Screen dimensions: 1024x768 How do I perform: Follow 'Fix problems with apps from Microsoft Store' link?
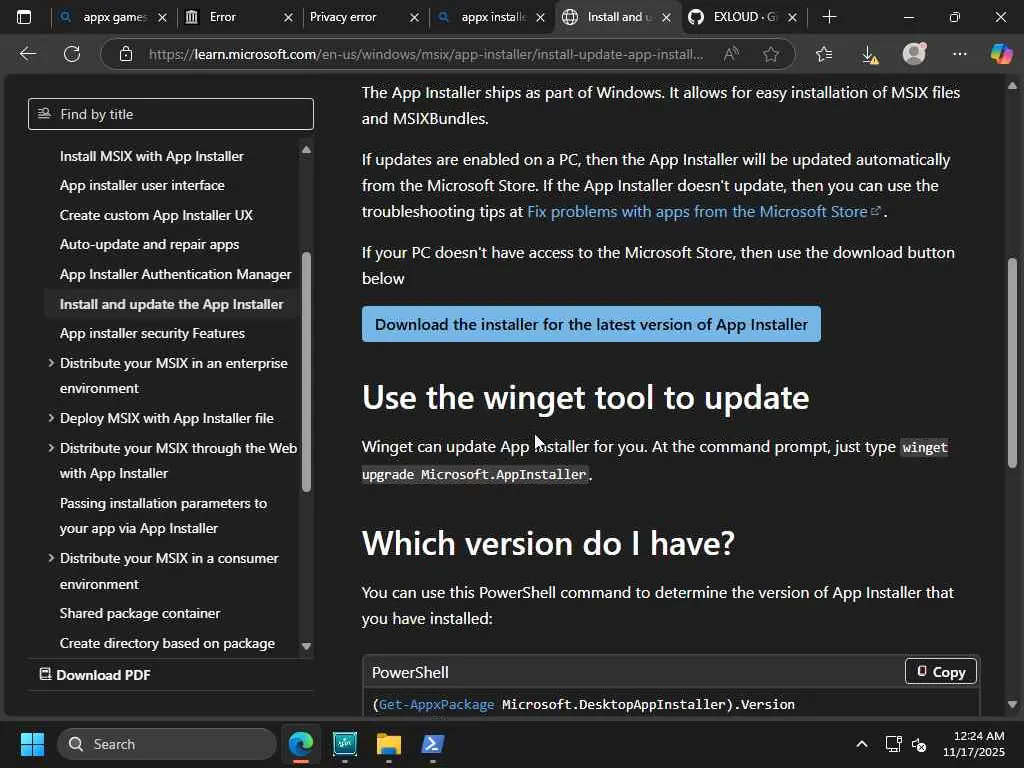[x=704, y=212]
